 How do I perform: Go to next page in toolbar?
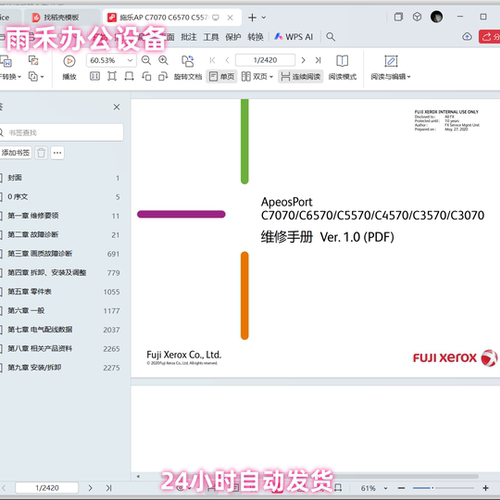(303, 60)
